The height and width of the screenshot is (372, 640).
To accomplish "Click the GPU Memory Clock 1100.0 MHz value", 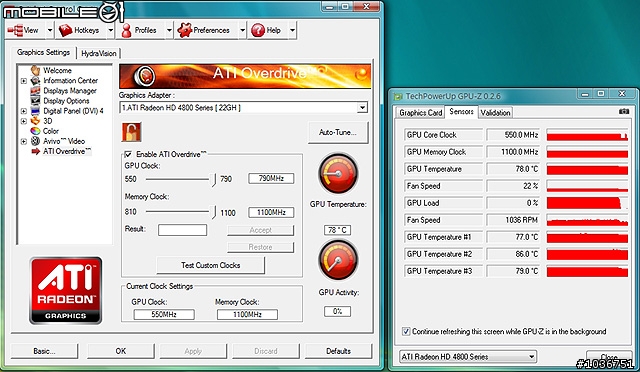I will pos(513,152).
